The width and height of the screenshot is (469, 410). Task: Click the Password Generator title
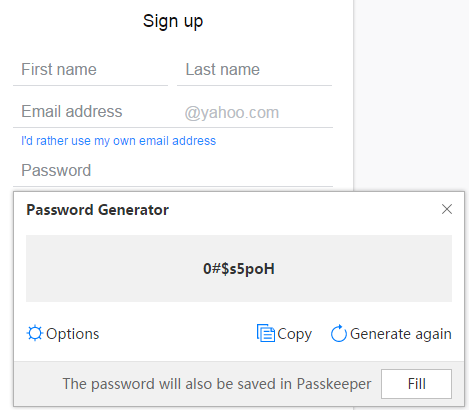[x=98, y=210]
